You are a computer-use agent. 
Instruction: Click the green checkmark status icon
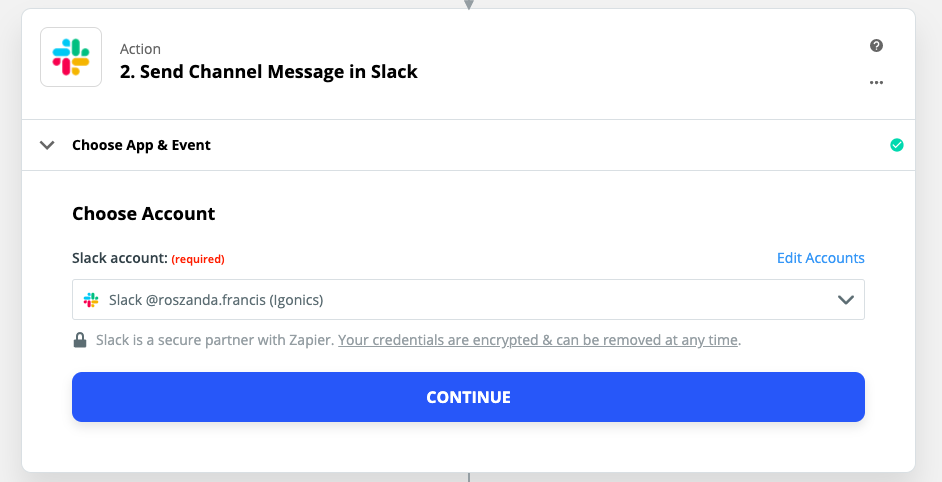pos(896,145)
